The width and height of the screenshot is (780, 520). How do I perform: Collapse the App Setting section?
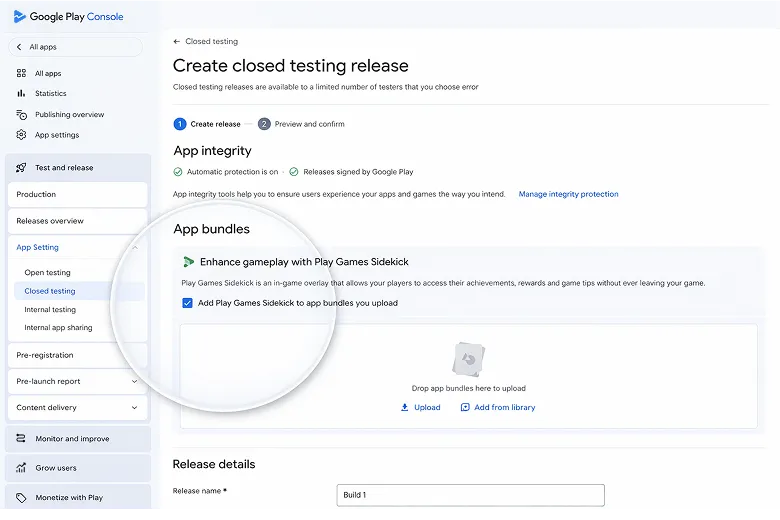(134, 247)
